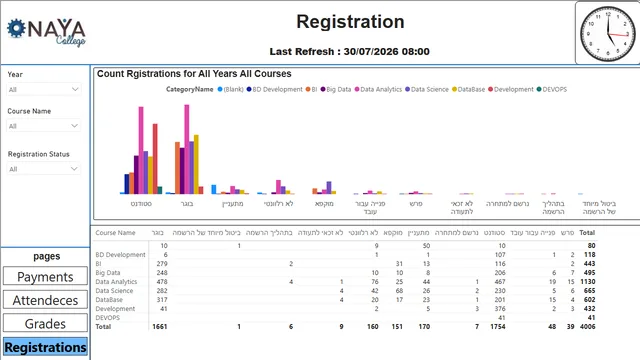Click the (Blank) legend color dot
This screenshot has height=360, width=640.
(220, 89)
